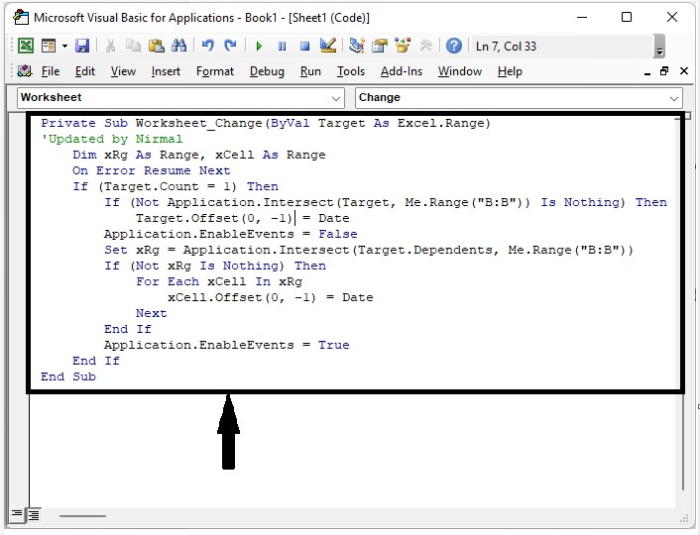Click the Paste clipboard icon
The height and width of the screenshot is (535, 700).
(156, 46)
